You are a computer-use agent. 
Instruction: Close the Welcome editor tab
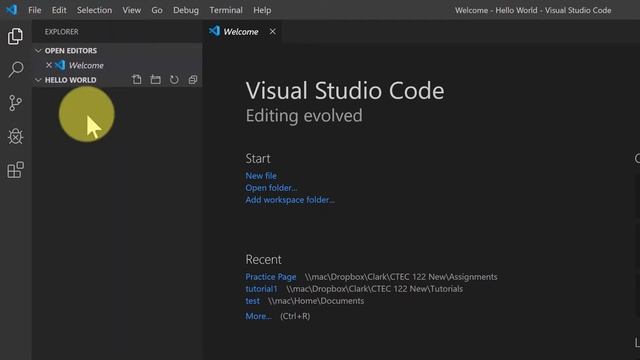272,31
